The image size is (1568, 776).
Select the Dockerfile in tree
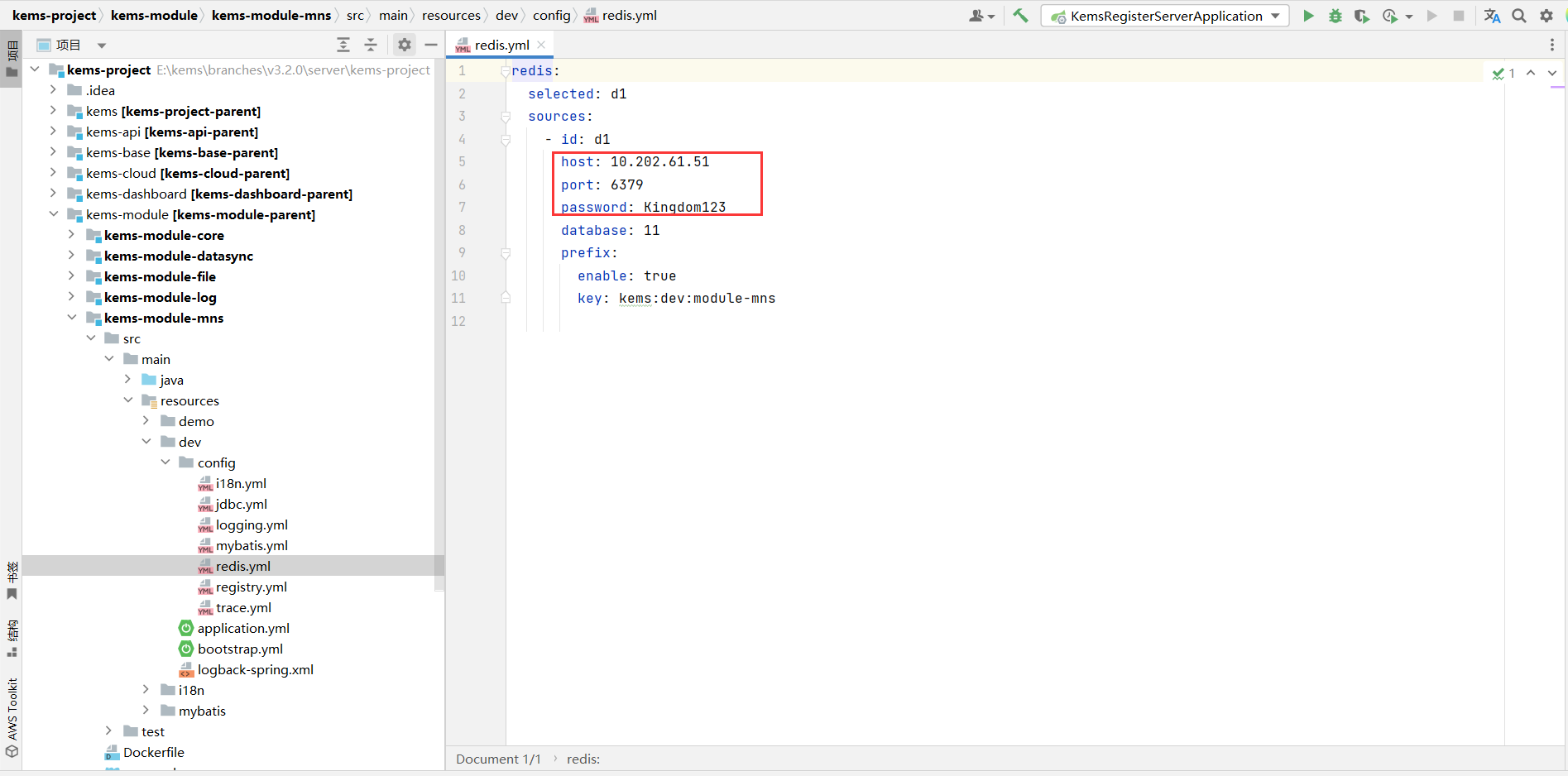point(145,752)
